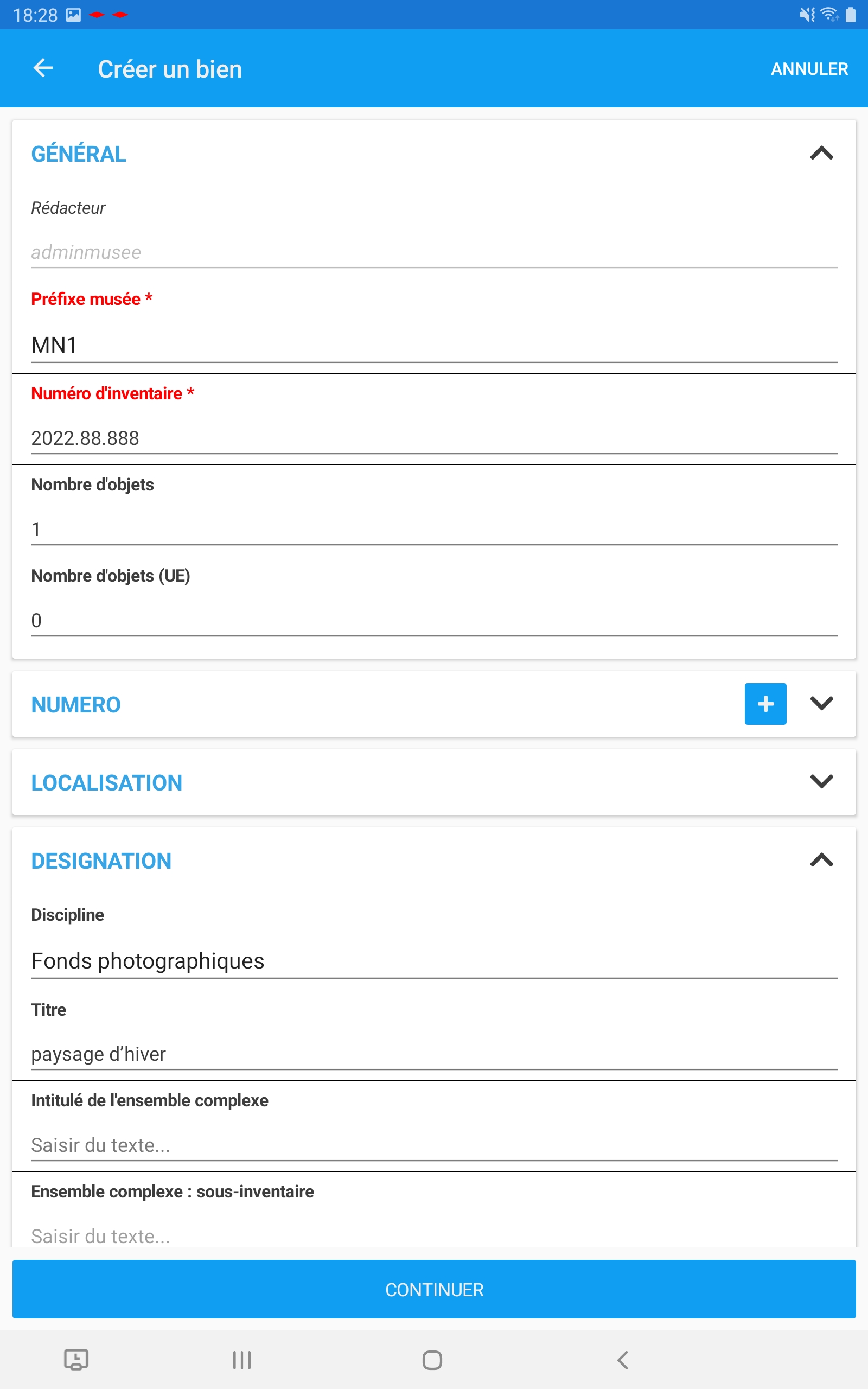The image size is (868, 1389).
Task: Expand the NUMERO section chevron
Action: (x=821, y=704)
